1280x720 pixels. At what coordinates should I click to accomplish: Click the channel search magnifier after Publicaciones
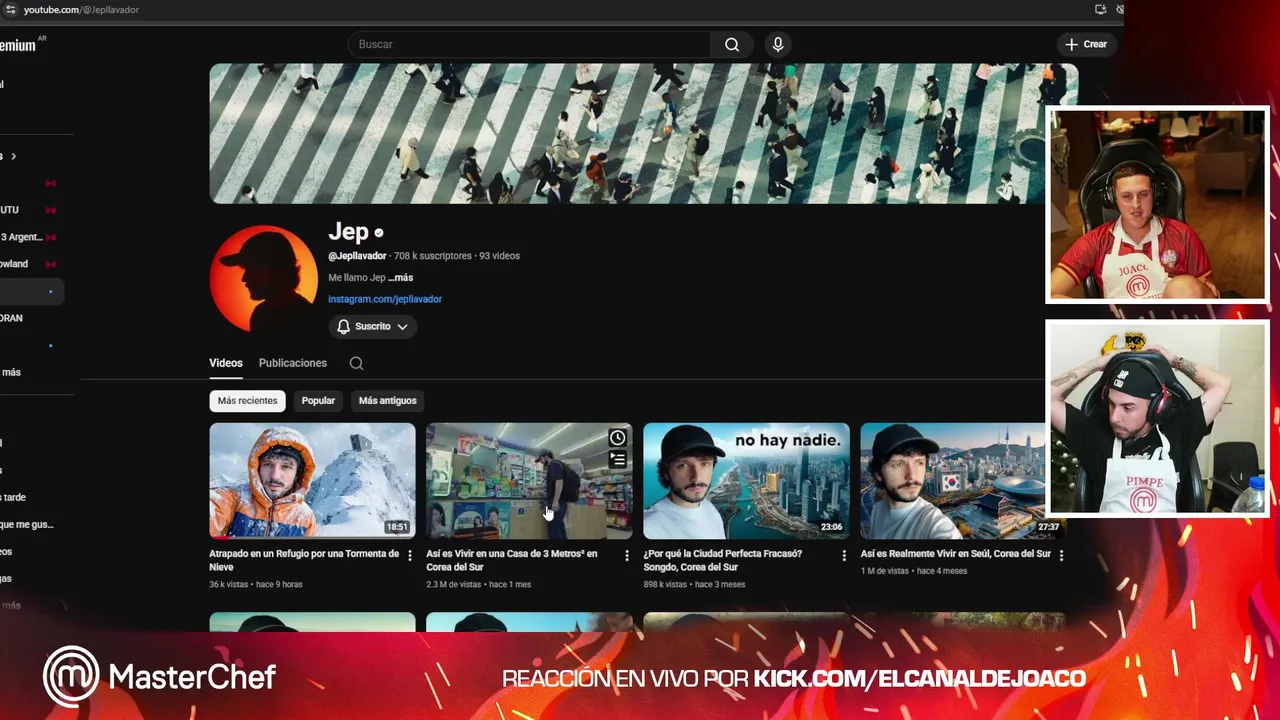[356, 363]
